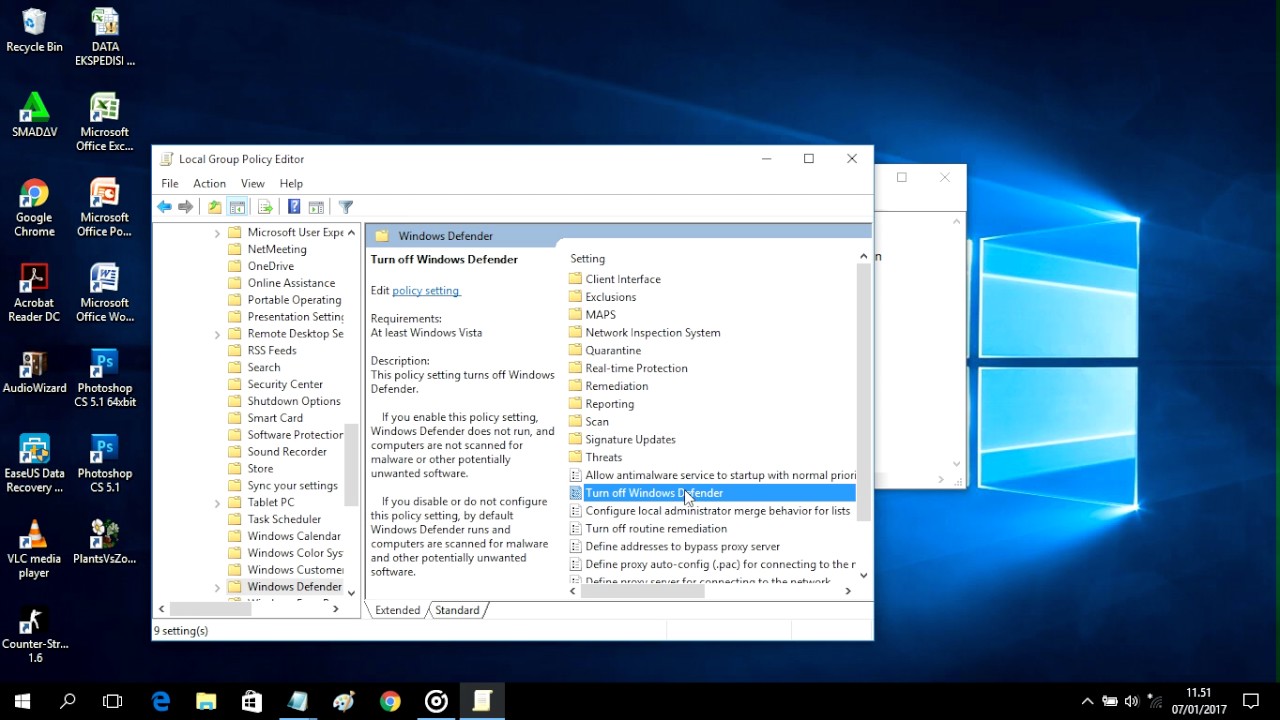Expand the Remote Desktop Services tree node
This screenshot has width=1280, height=720.
(x=217, y=334)
